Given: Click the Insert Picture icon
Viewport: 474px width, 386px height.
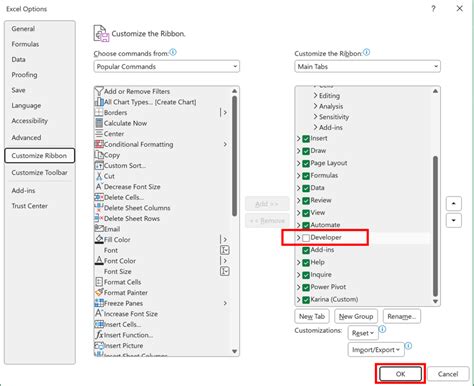Looking at the screenshot, I should (x=99, y=346).
